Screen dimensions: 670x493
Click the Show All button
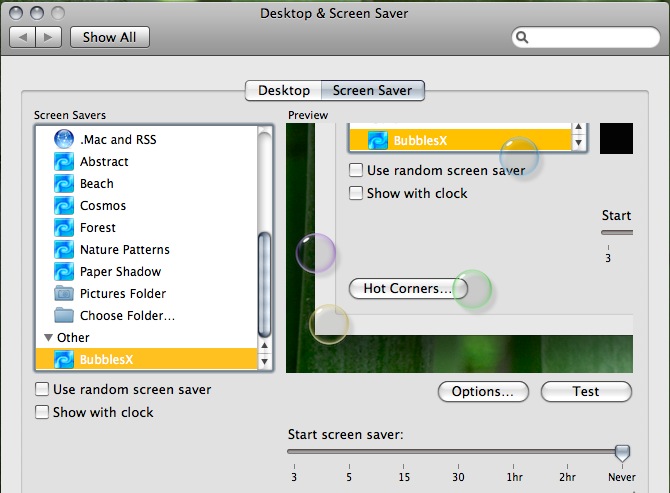(110, 38)
